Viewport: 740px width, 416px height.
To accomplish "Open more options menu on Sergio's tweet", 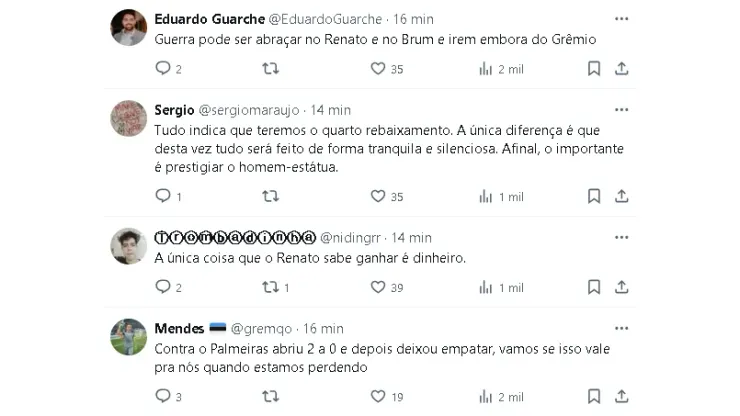I will click(x=621, y=110).
